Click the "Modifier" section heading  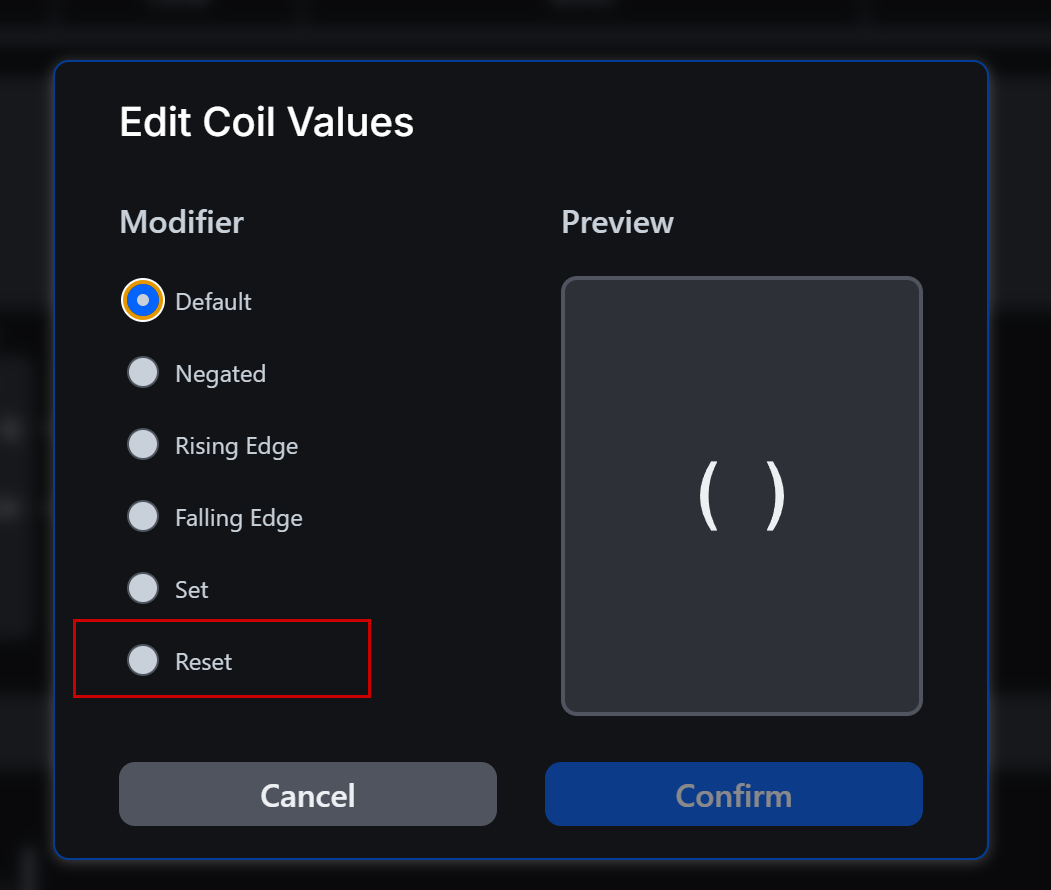pyautogui.click(x=181, y=222)
